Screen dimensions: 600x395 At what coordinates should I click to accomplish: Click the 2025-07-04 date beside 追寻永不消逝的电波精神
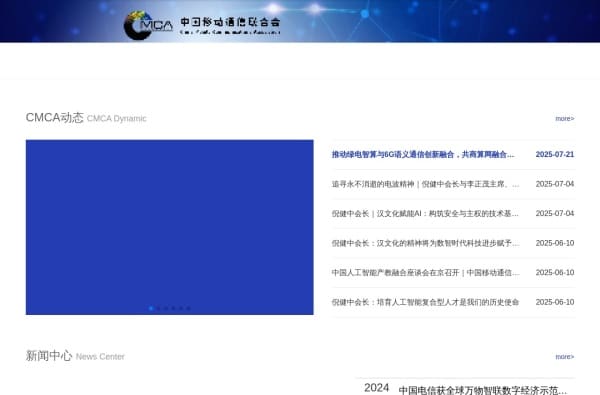555,184
